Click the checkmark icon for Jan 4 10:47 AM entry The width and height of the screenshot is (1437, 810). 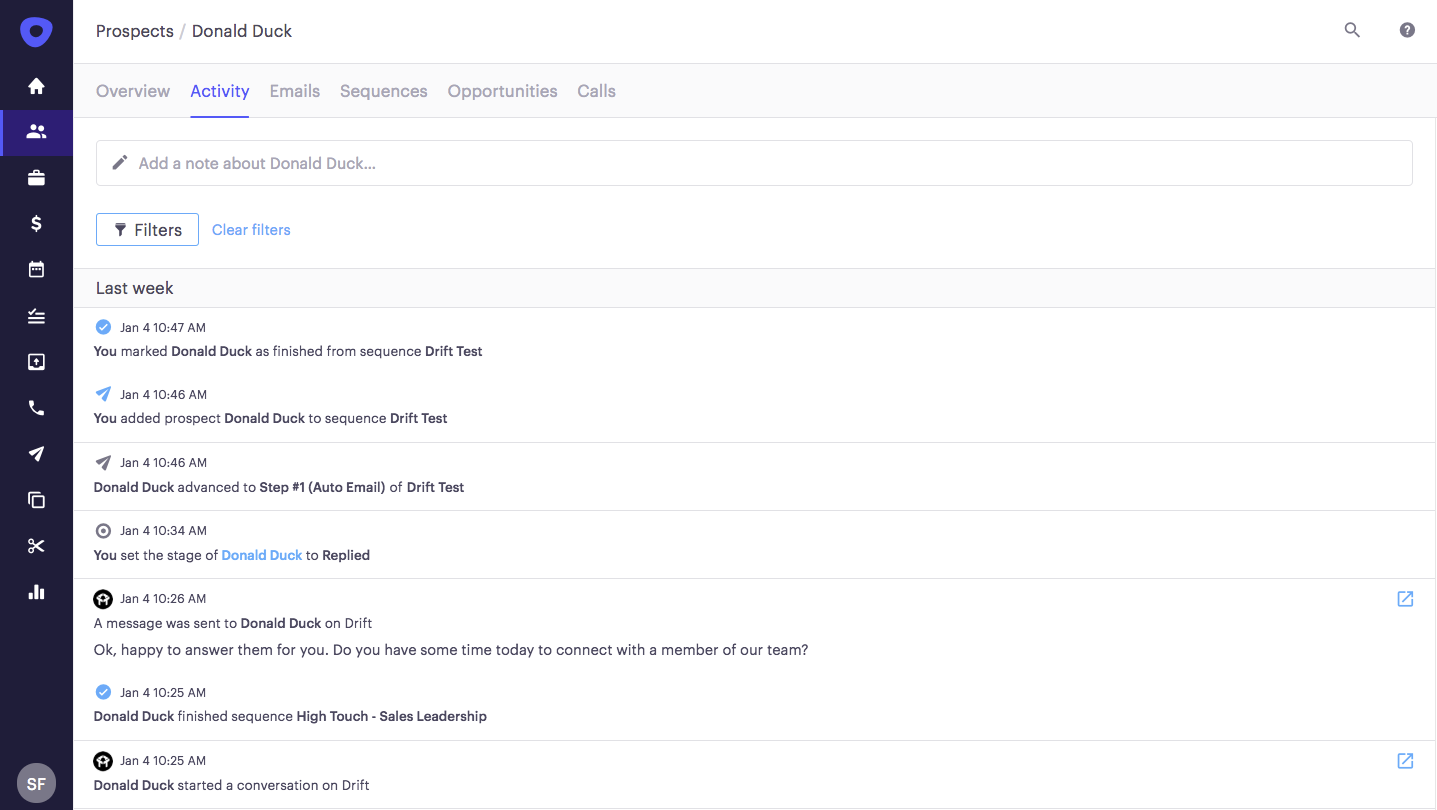pyautogui.click(x=103, y=327)
